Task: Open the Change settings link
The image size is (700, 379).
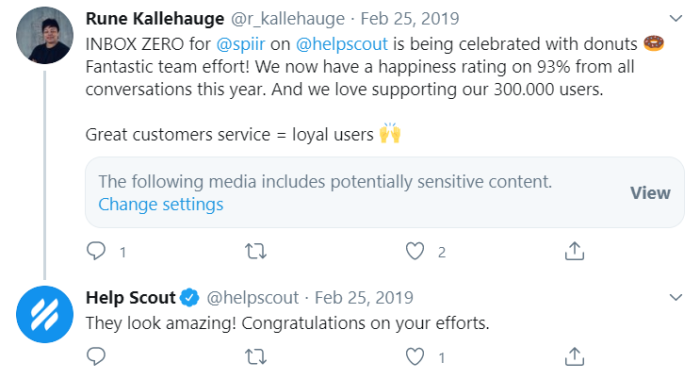Action: (x=161, y=204)
